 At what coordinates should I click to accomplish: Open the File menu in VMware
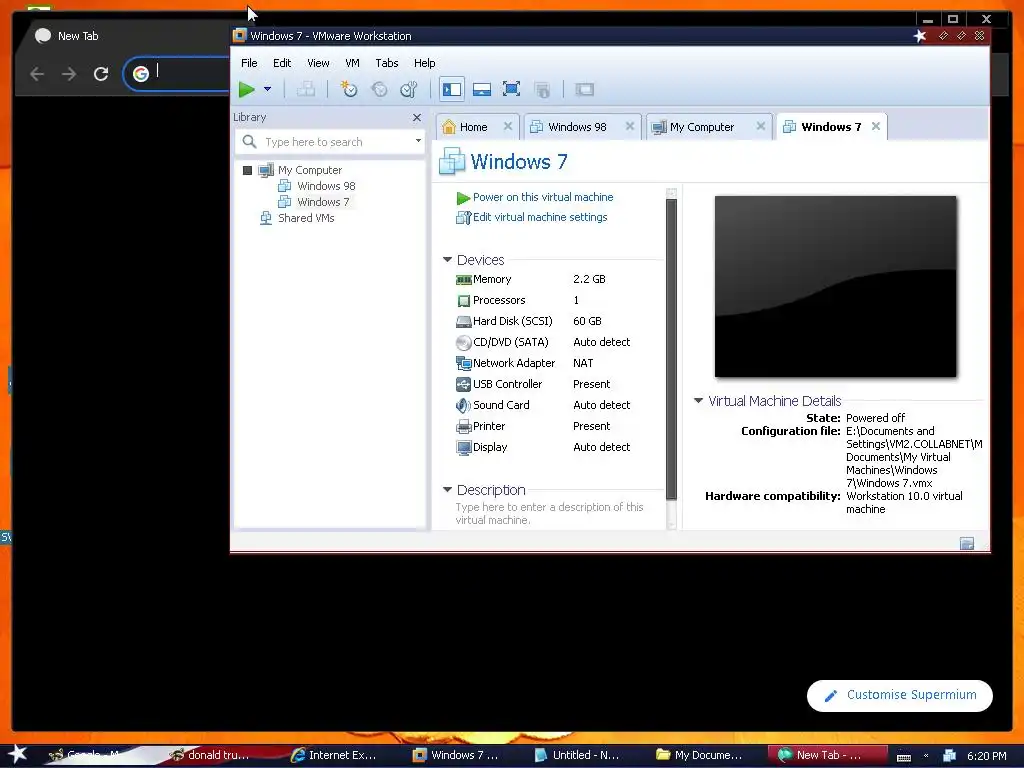[249, 63]
